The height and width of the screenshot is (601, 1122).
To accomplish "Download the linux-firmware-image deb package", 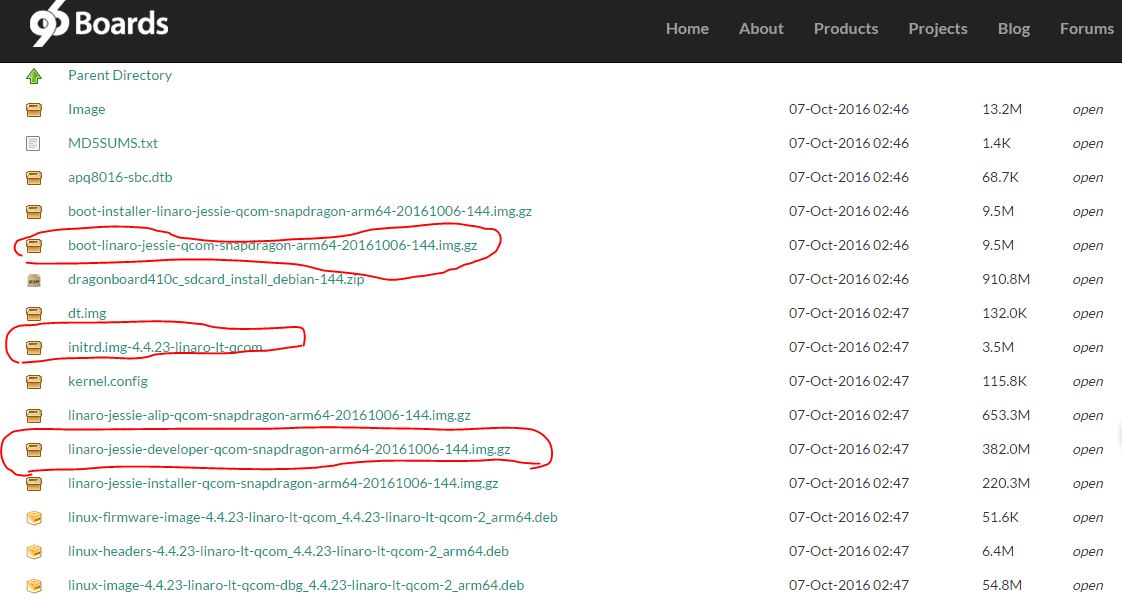I will click(x=313, y=517).
